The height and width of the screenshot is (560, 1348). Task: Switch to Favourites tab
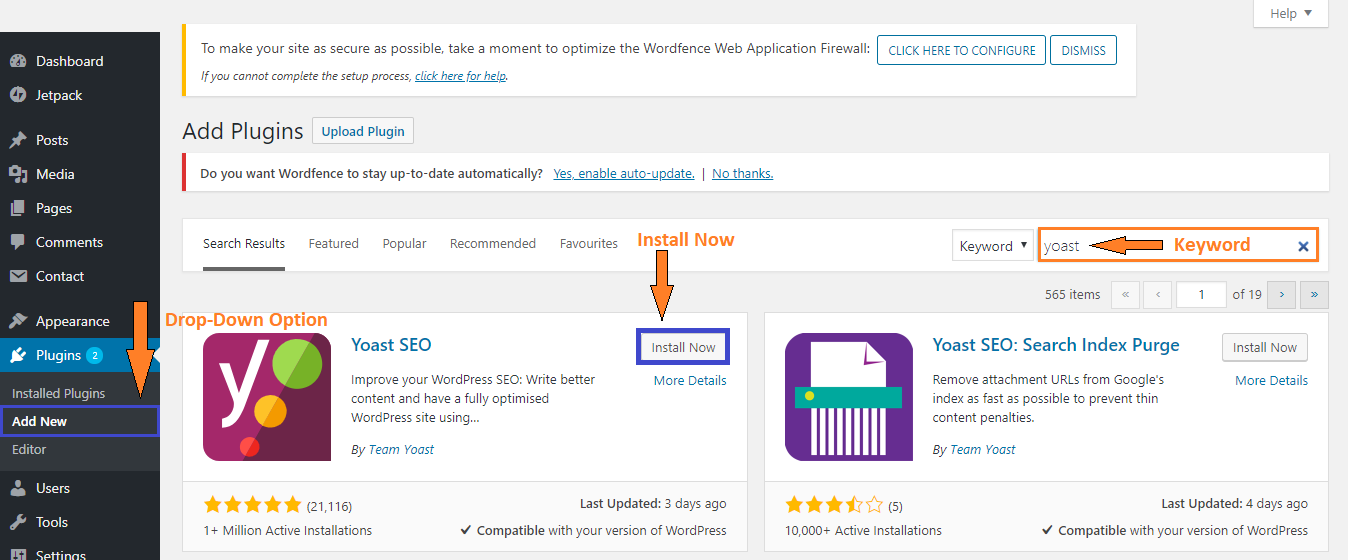589,243
